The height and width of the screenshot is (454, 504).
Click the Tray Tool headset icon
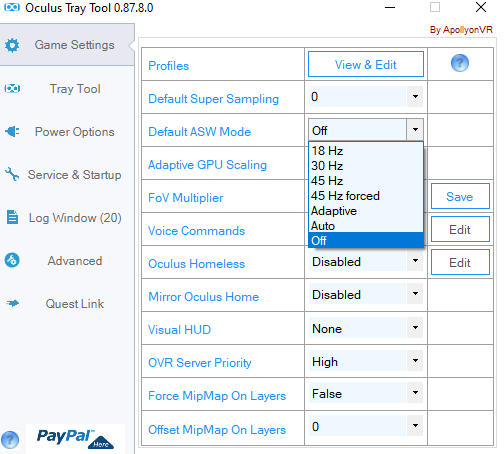coord(12,89)
